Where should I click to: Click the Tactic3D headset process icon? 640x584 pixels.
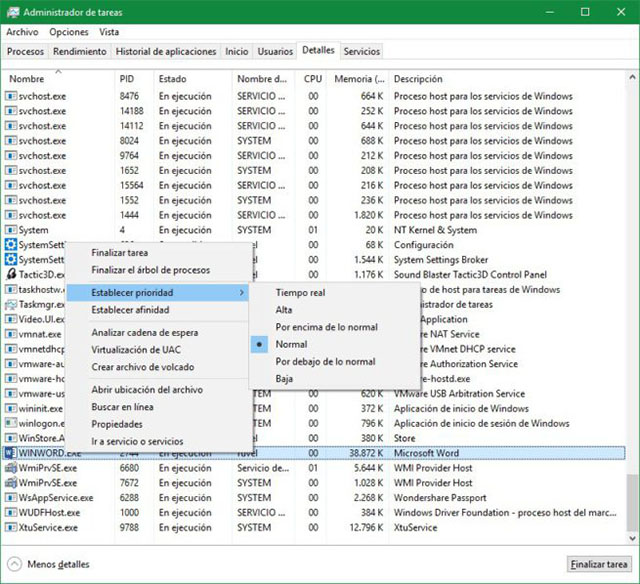click(x=11, y=274)
